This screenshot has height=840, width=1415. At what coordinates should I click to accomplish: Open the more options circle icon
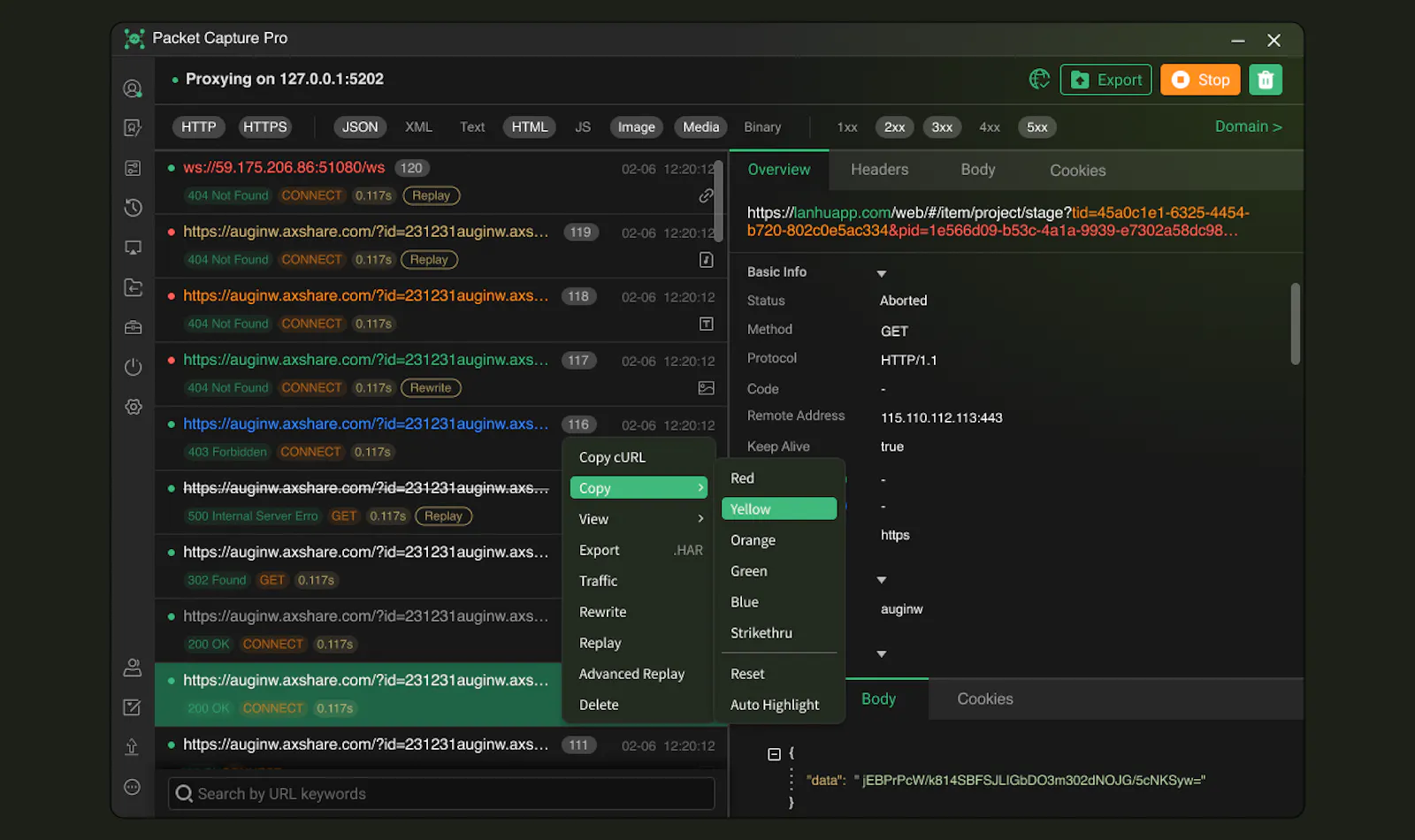[x=133, y=787]
